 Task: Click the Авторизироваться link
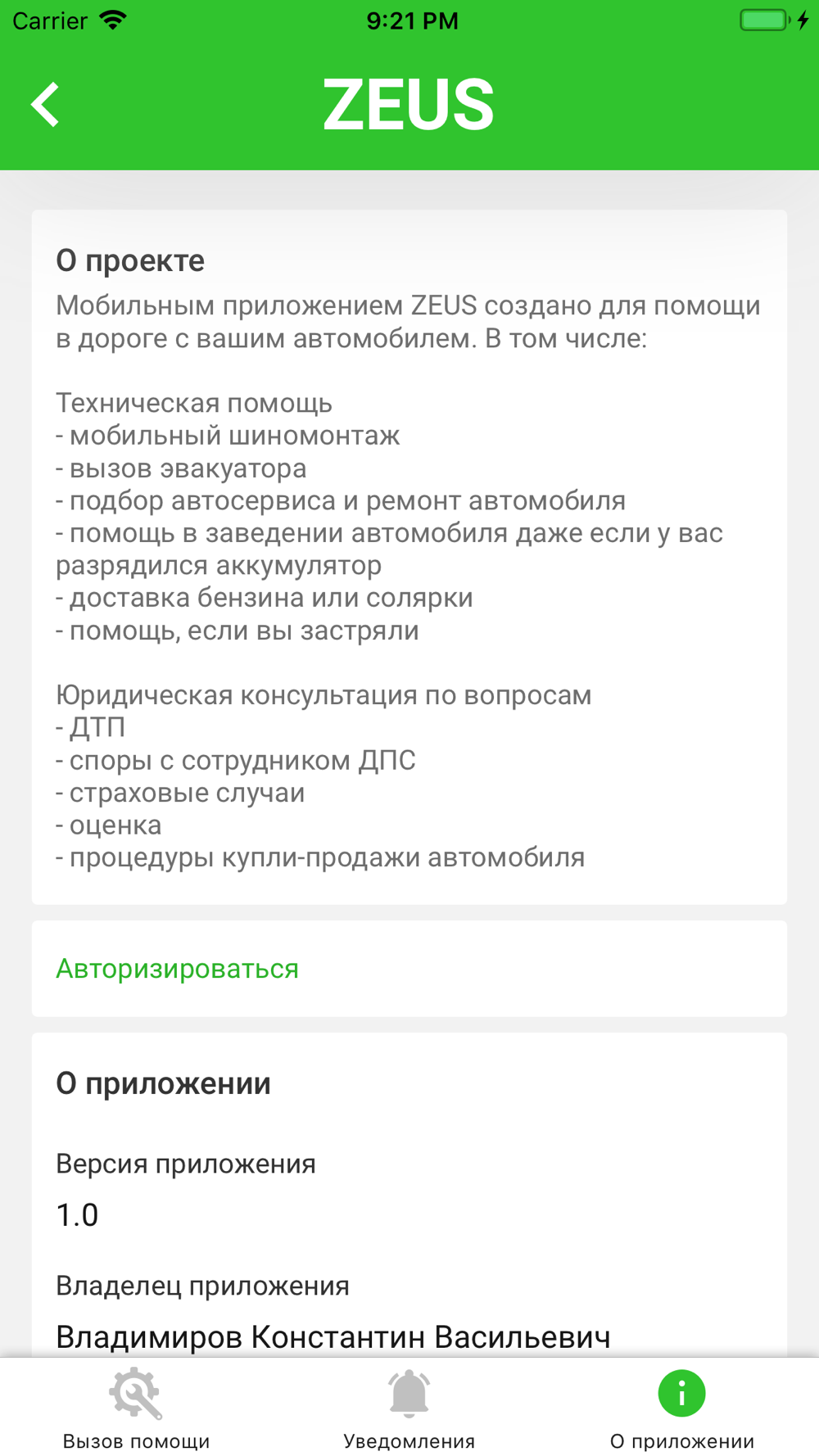coord(178,969)
